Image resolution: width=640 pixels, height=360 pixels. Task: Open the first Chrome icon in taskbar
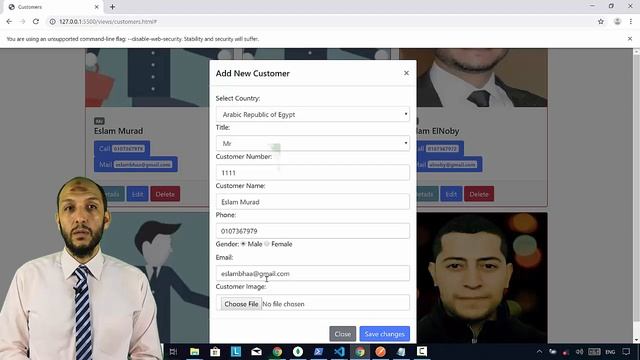tap(277, 351)
